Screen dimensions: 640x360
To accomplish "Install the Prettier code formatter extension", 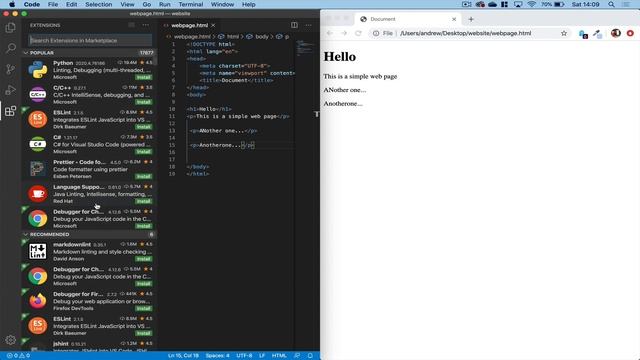I will (144, 176).
